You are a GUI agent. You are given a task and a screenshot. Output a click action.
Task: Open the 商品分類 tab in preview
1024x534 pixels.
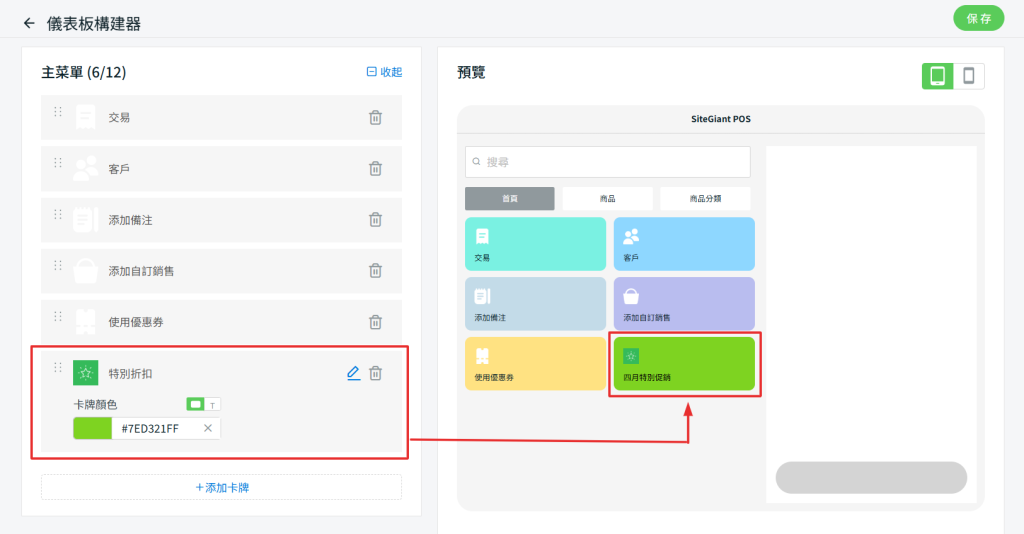pyautogui.click(x=706, y=199)
